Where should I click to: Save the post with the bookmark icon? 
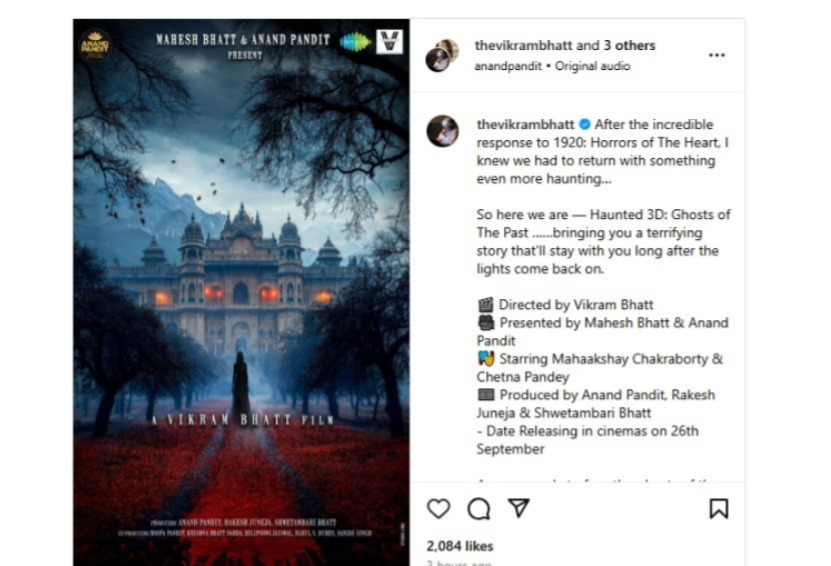(x=719, y=508)
